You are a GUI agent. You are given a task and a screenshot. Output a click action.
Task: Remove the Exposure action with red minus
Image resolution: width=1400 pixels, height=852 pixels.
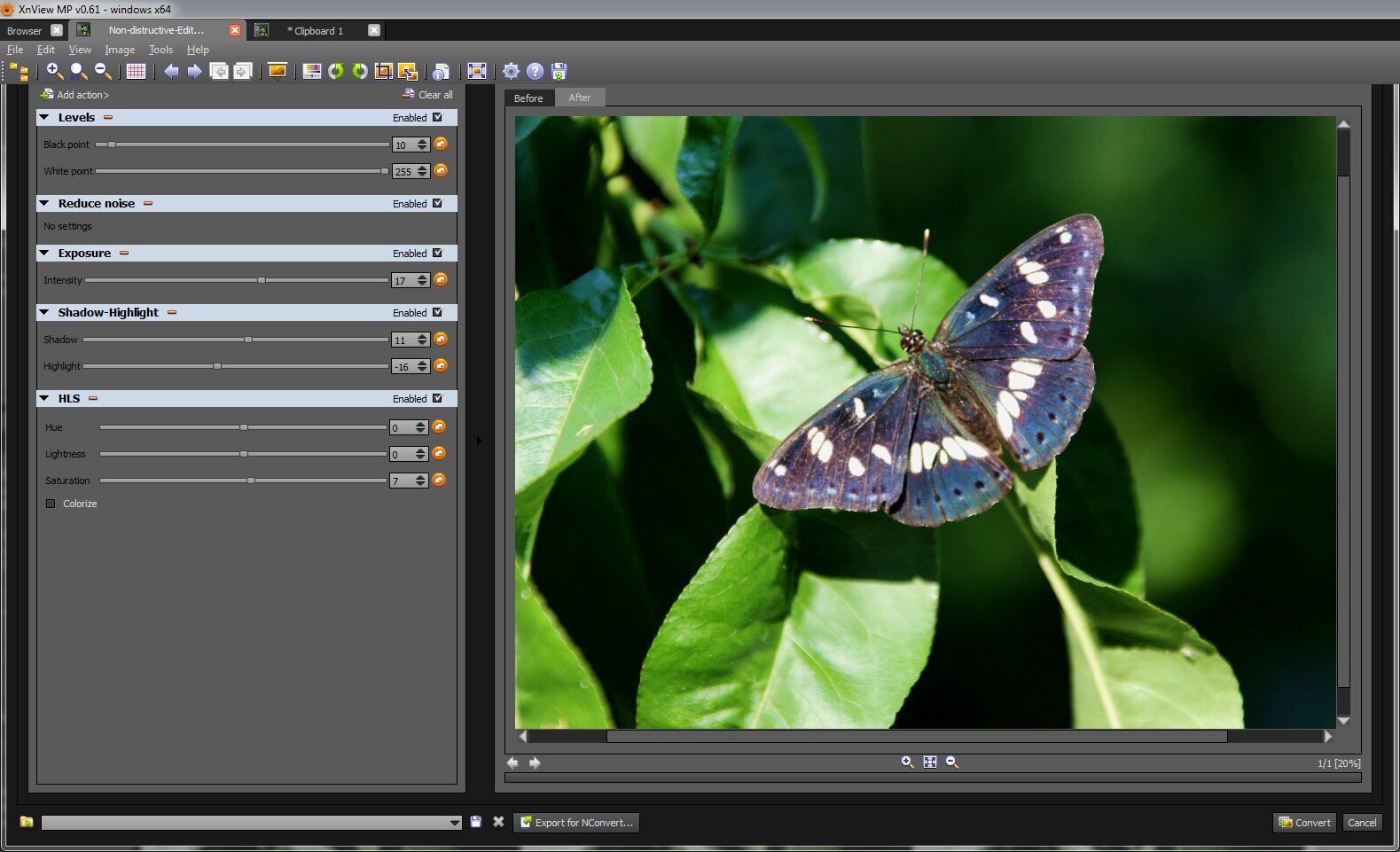click(124, 253)
